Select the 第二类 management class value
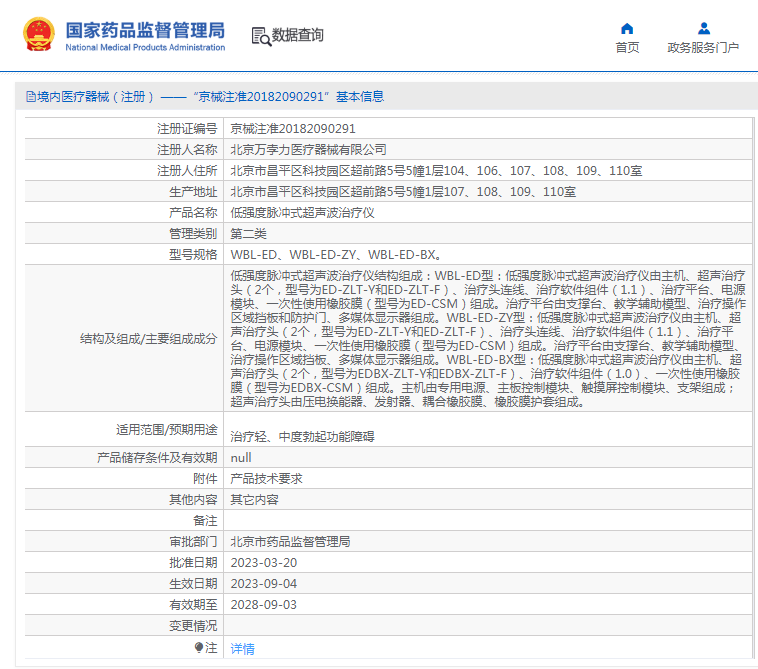 pos(248,234)
